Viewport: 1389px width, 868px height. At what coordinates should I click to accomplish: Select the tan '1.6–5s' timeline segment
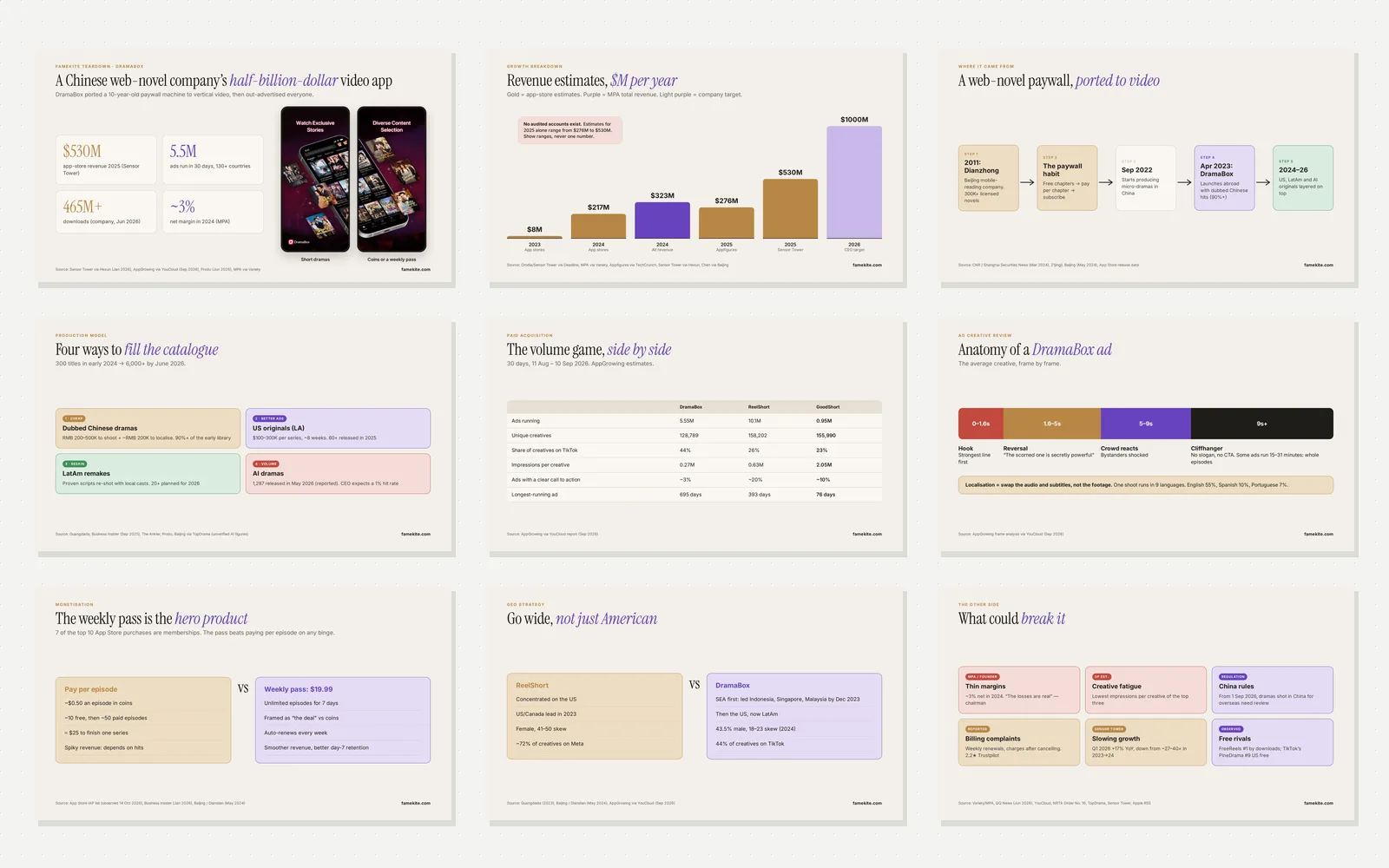(1052, 424)
